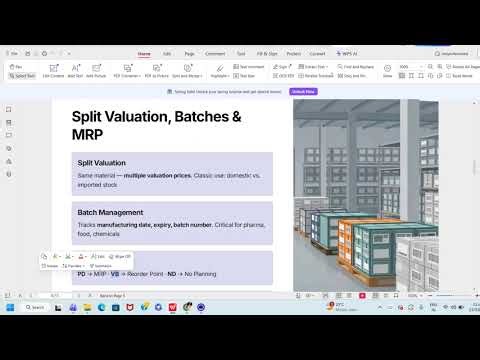Image resolution: width=480 pixels, height=360 pixels.
Task: Run the OCR PDF tool
Action: pyautogui.click(x=283, y=76)
